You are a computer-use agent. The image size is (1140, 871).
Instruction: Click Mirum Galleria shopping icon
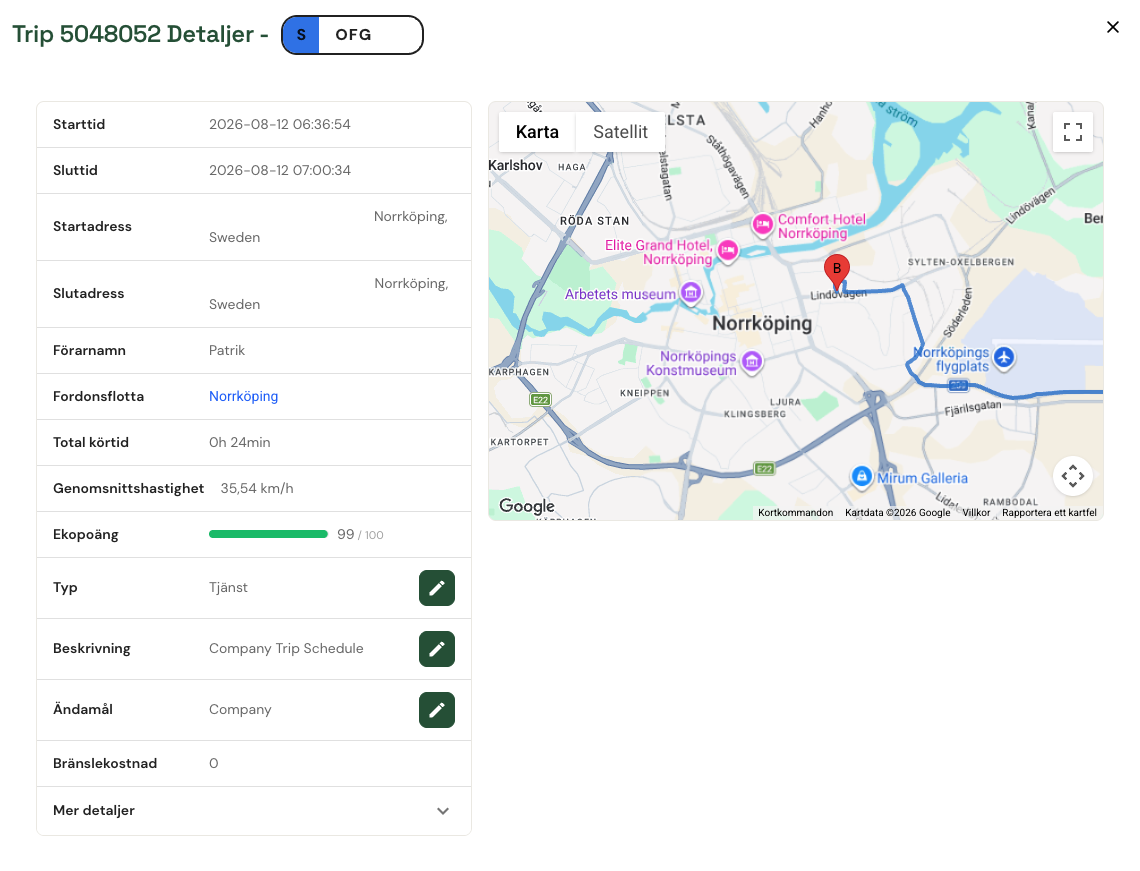pyautogui.click(x=862, y=477)
